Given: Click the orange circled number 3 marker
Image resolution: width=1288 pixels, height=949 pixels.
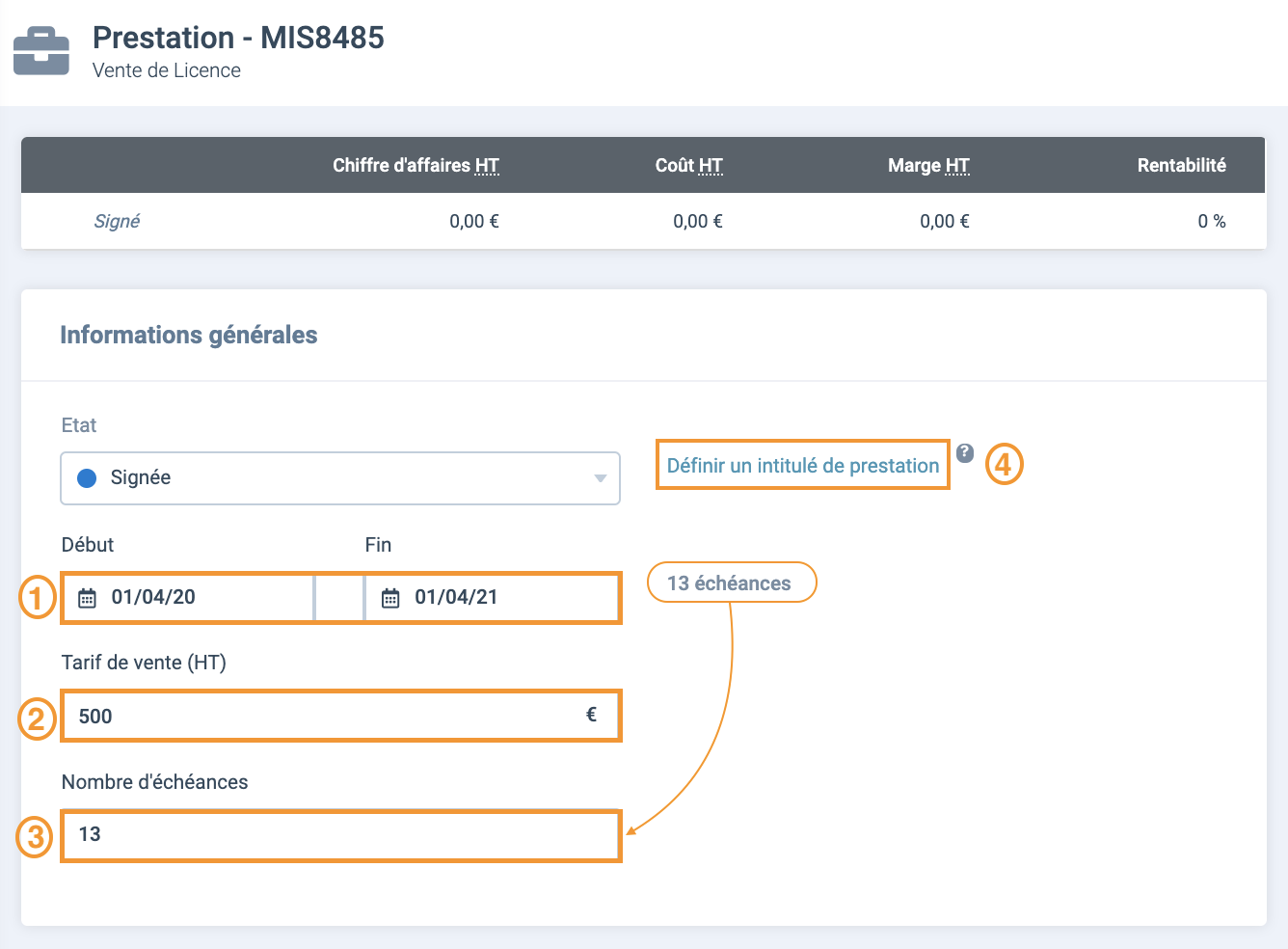Looking at the screenshot, I should [x=35, y=836].
